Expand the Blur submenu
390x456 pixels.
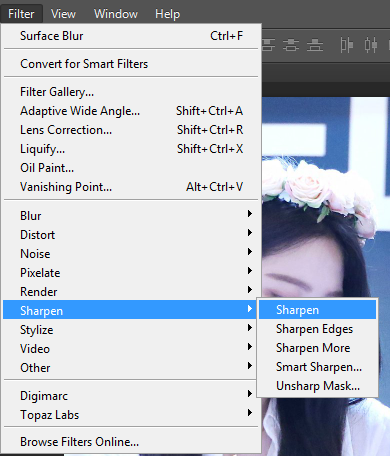pyautogui.click(x=131, y=216)
